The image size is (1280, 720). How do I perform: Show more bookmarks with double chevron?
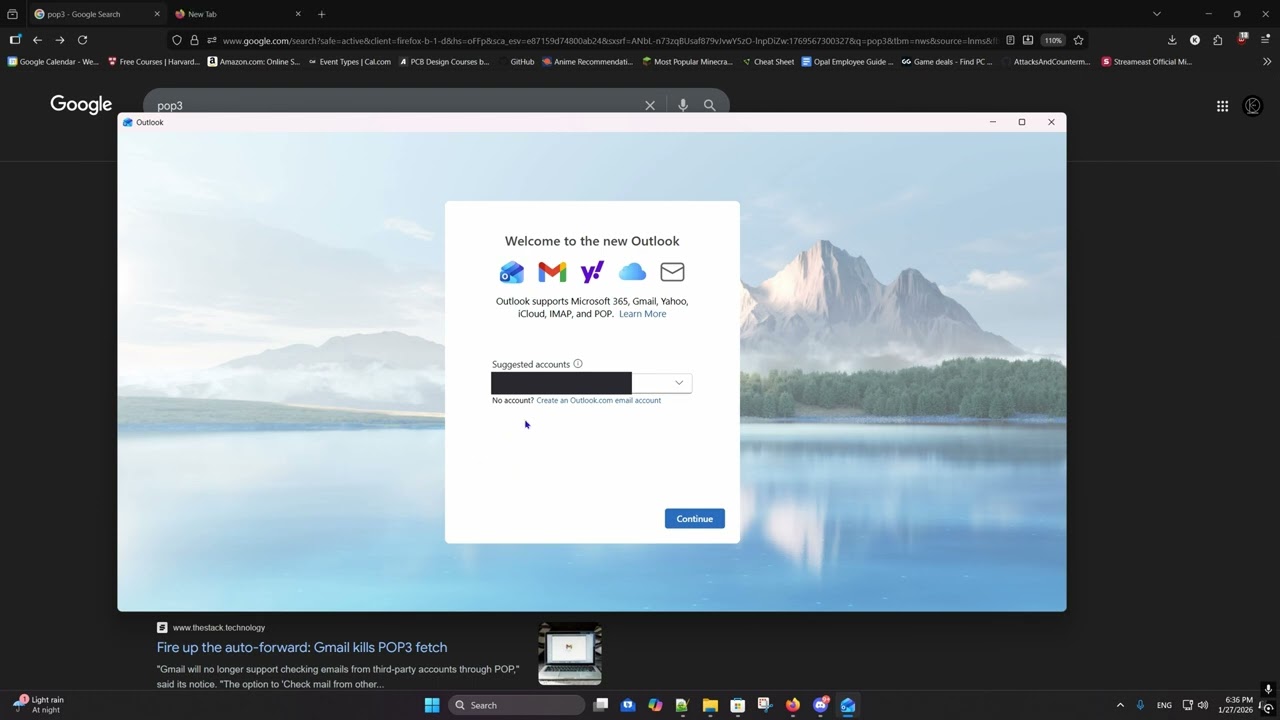tap(1267, 62)
